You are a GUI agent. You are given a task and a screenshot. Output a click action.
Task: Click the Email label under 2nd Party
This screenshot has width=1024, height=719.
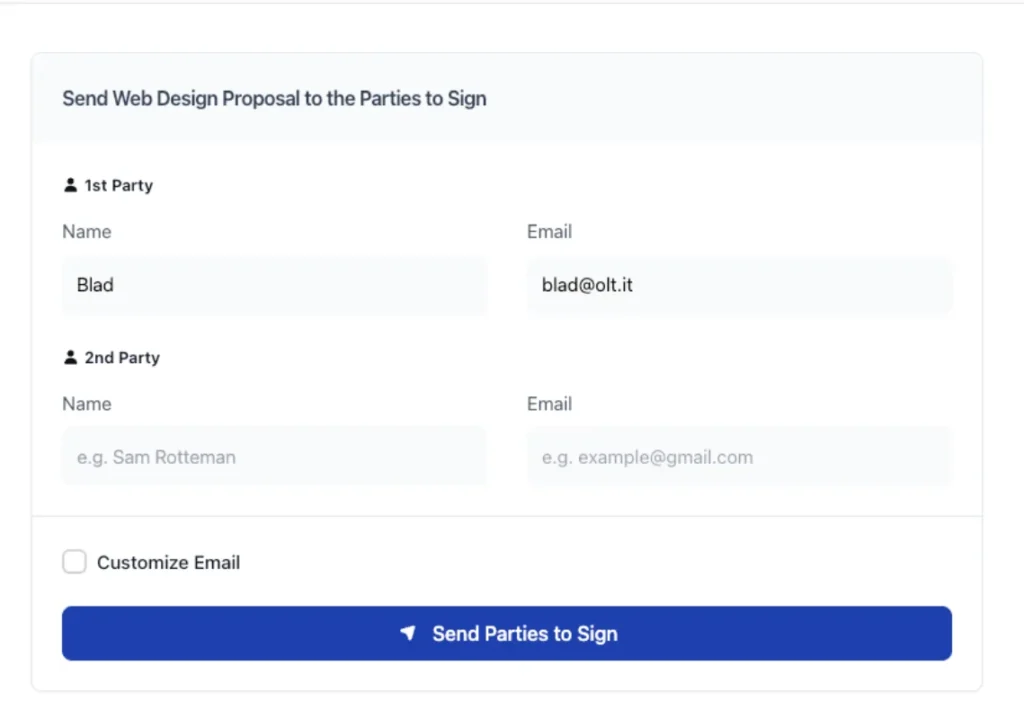pos(549,404)
